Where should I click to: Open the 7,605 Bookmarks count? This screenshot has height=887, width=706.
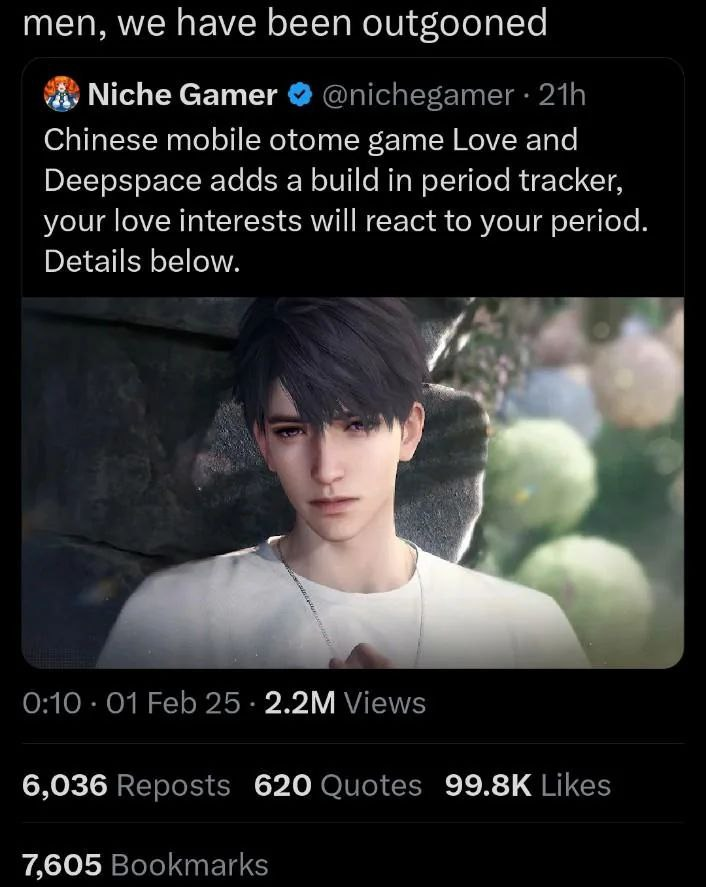tap(145, 865)
